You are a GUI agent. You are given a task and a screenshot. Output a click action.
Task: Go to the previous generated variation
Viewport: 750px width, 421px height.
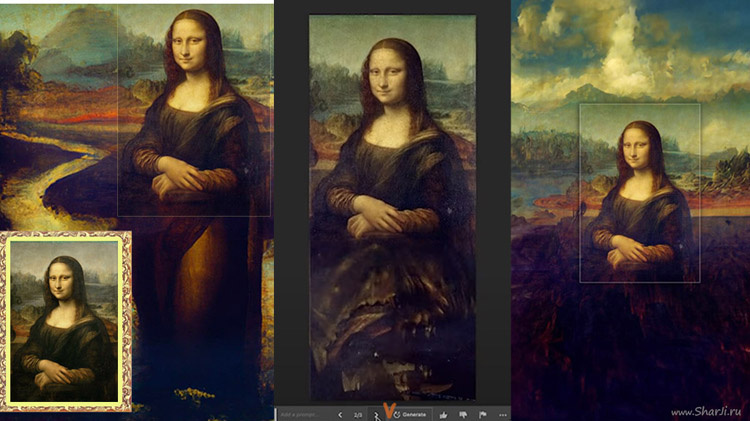pyautogui.click(x=340, y=415)
